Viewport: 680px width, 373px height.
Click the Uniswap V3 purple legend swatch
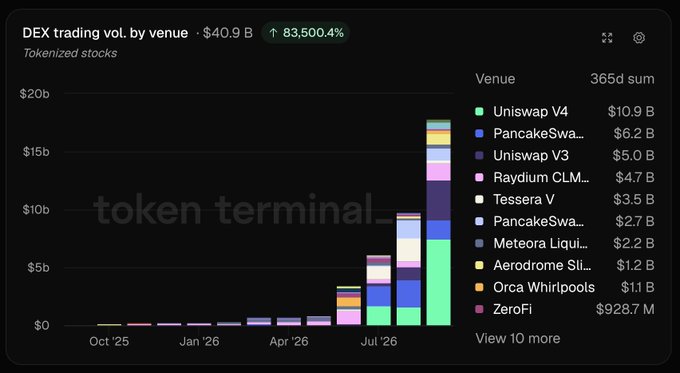tap(479, 155)
